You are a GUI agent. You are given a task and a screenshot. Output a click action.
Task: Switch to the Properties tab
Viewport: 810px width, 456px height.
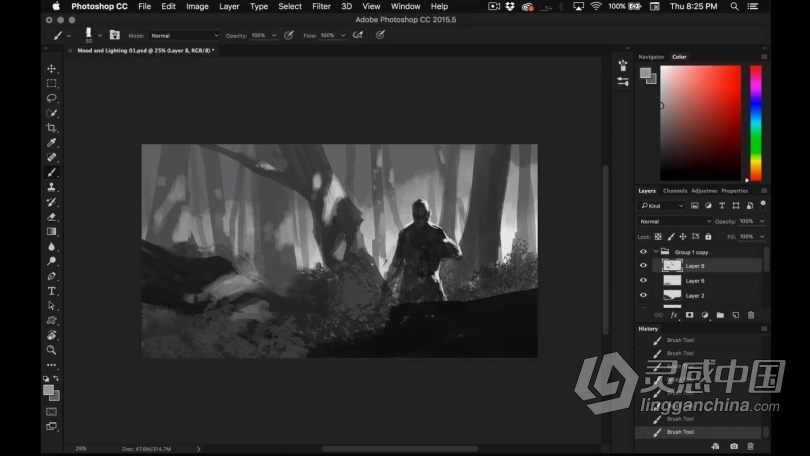(735, 191)
